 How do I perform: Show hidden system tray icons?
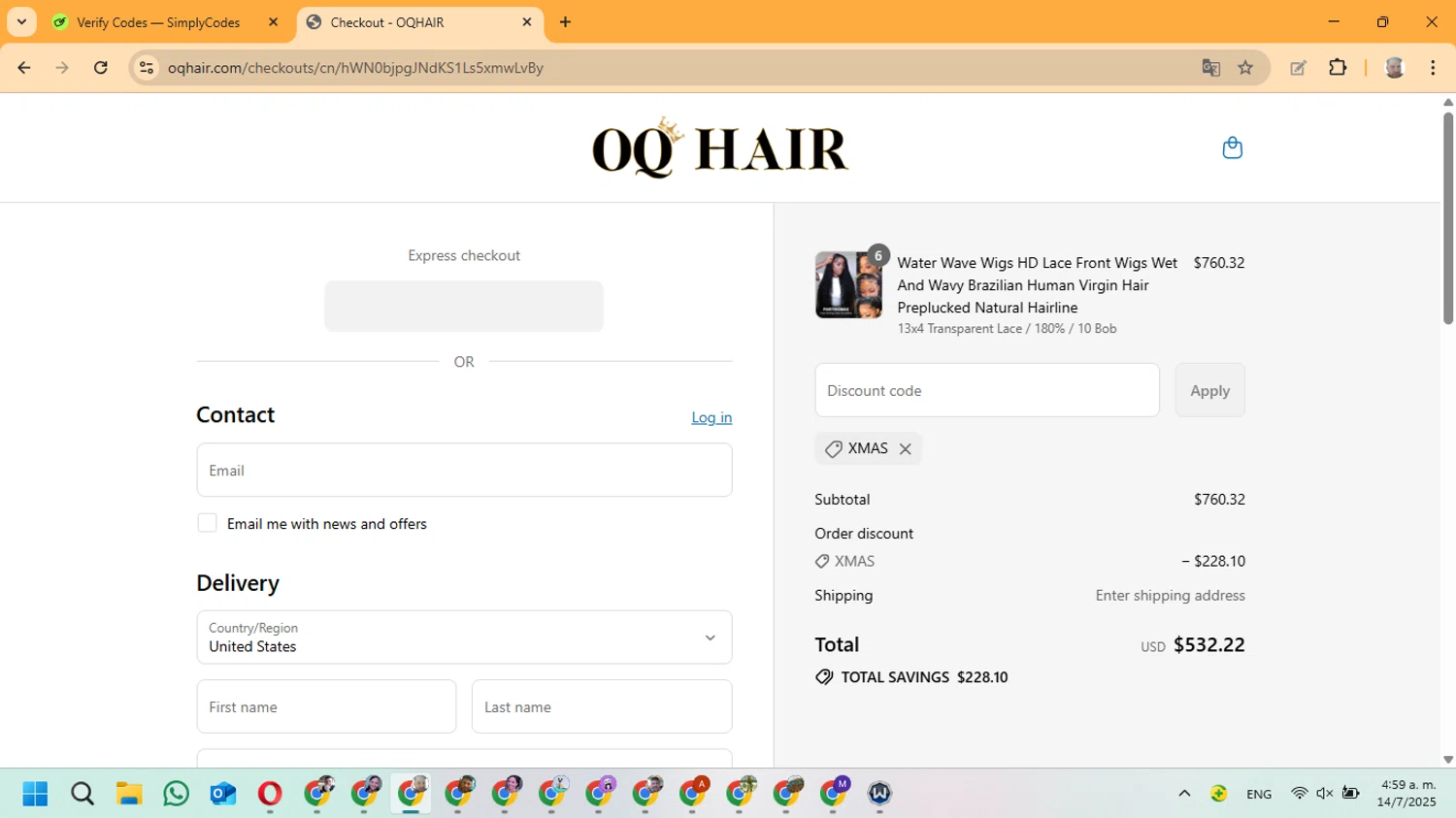click(1184, 794)
